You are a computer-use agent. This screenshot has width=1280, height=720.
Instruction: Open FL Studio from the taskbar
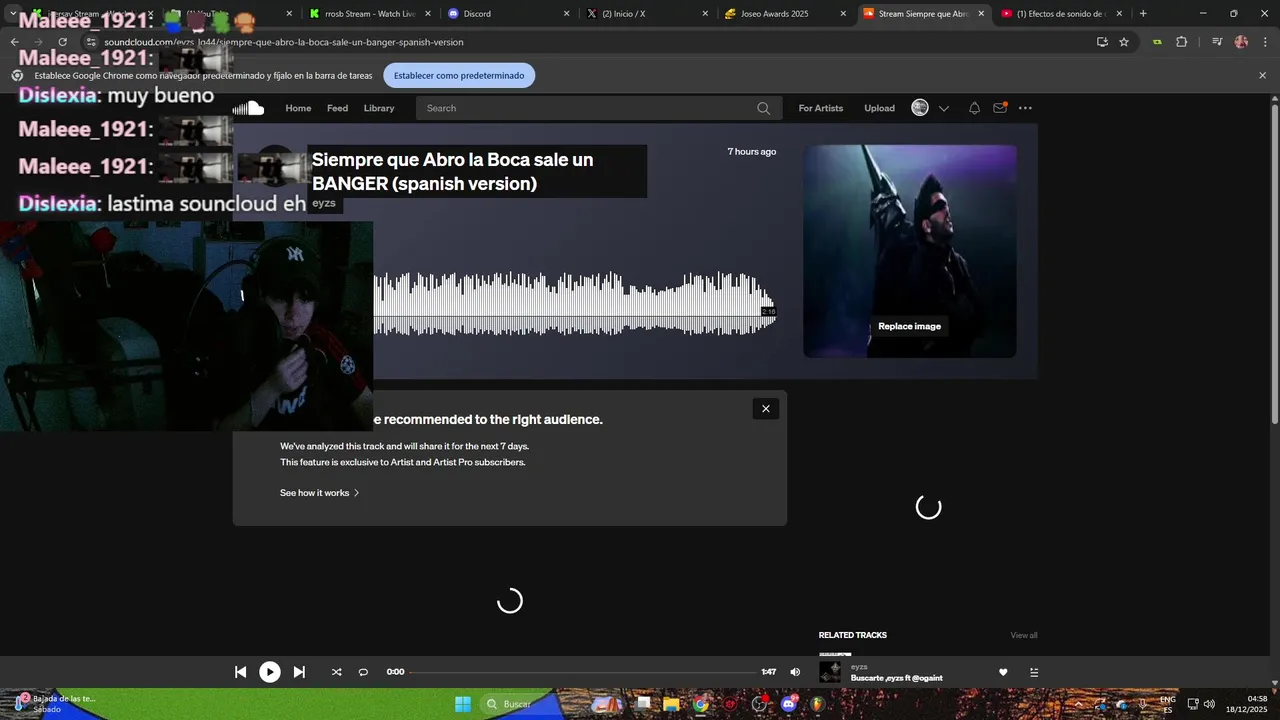tap(817, 704)
